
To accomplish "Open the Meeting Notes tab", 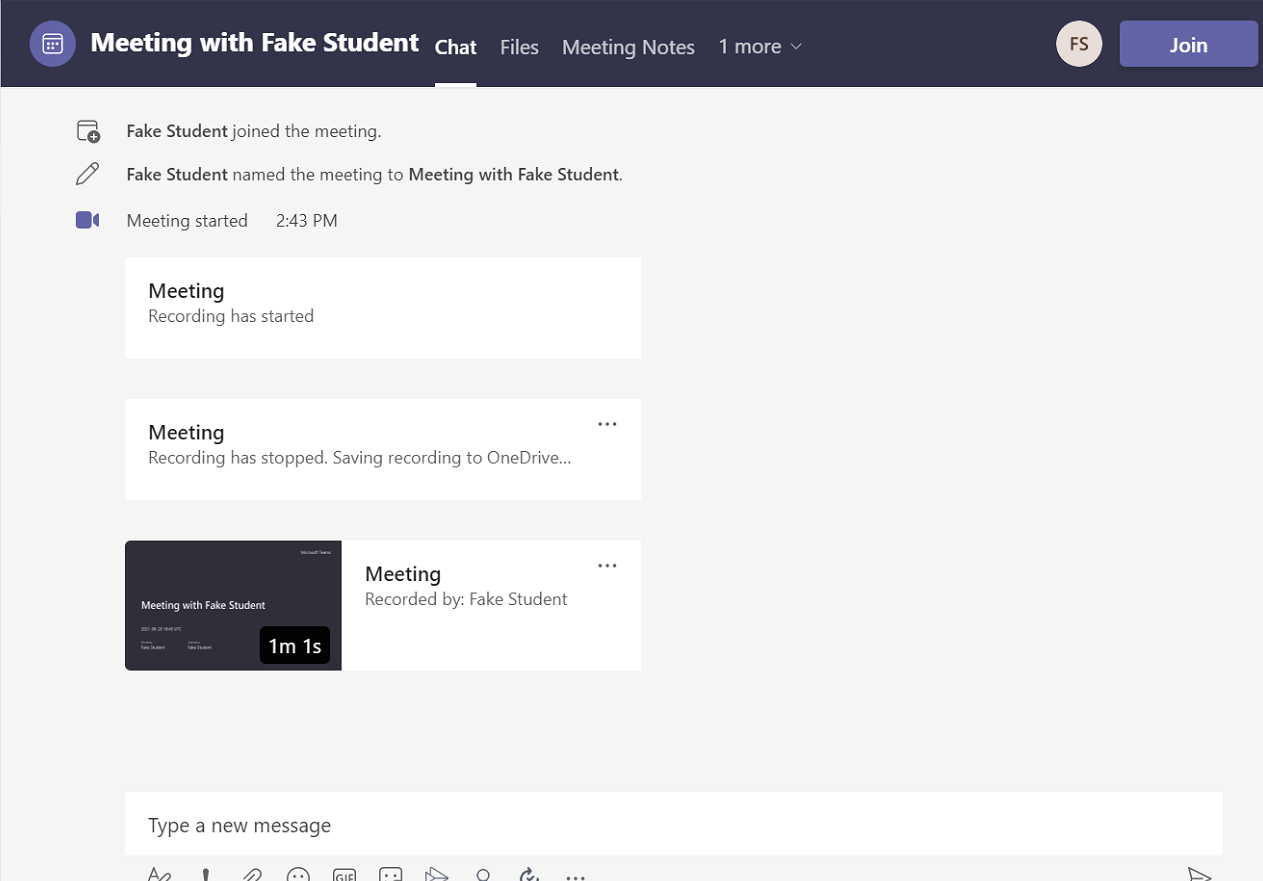I will (x=628, y=47).
